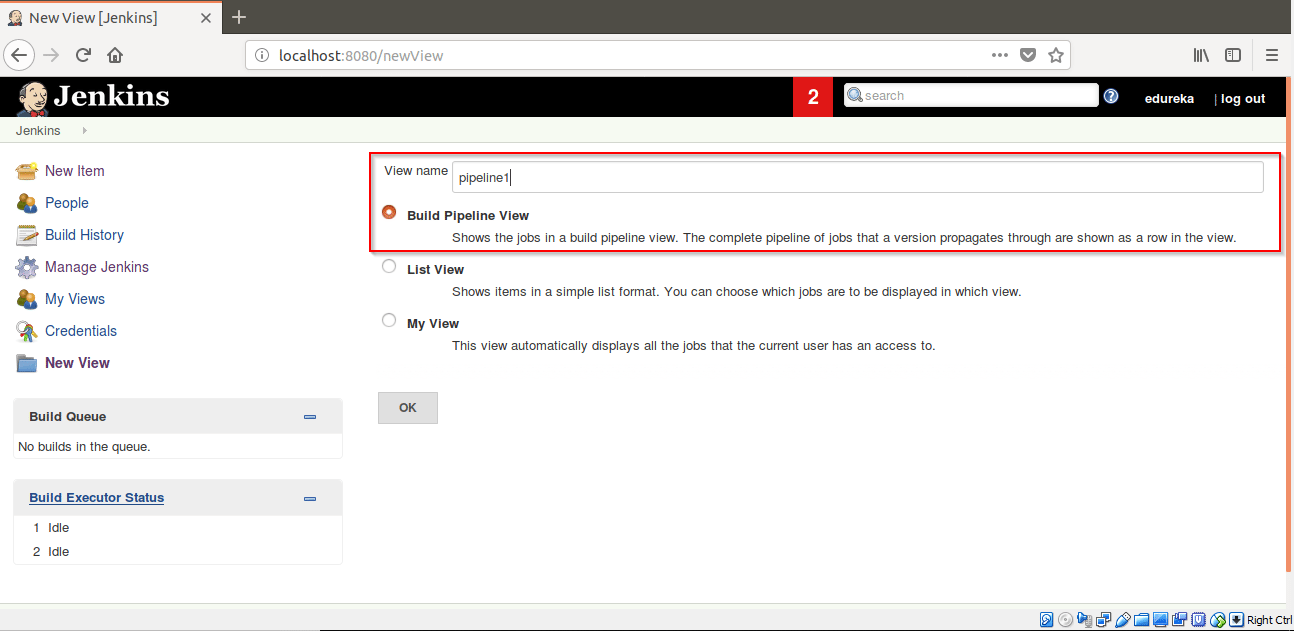Click red notification badge 2

click(813, 97)
